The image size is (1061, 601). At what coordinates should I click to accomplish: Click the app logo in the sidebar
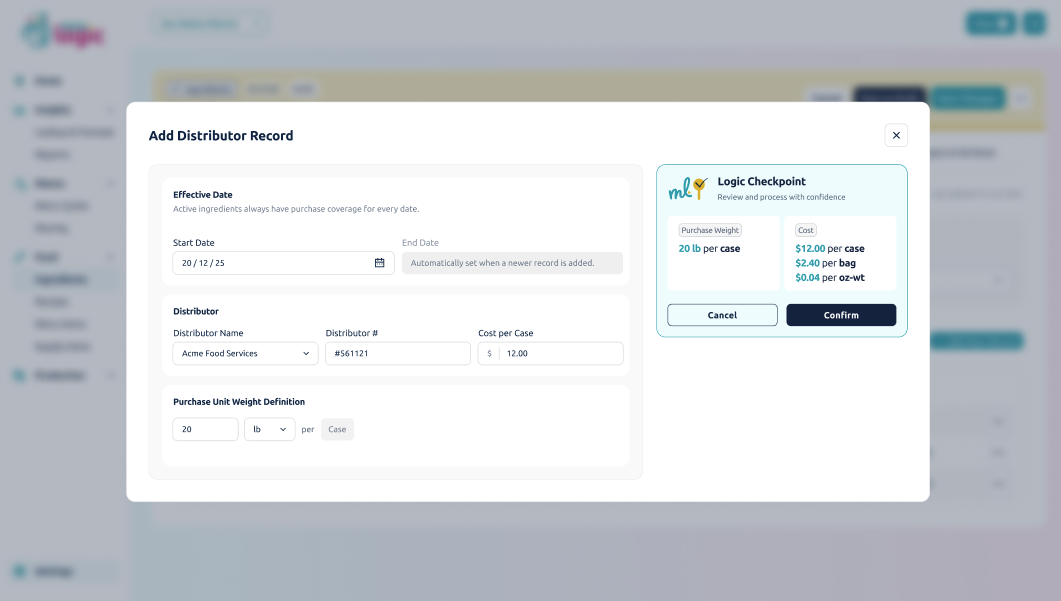(62, 31)
